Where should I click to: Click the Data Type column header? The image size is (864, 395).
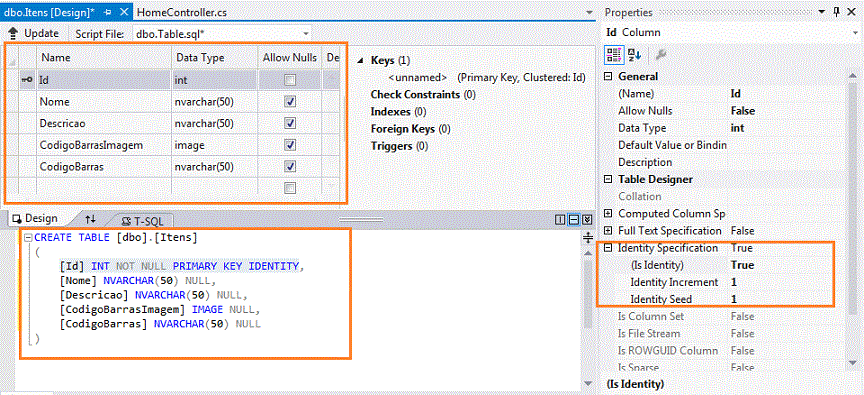[215, 57]
